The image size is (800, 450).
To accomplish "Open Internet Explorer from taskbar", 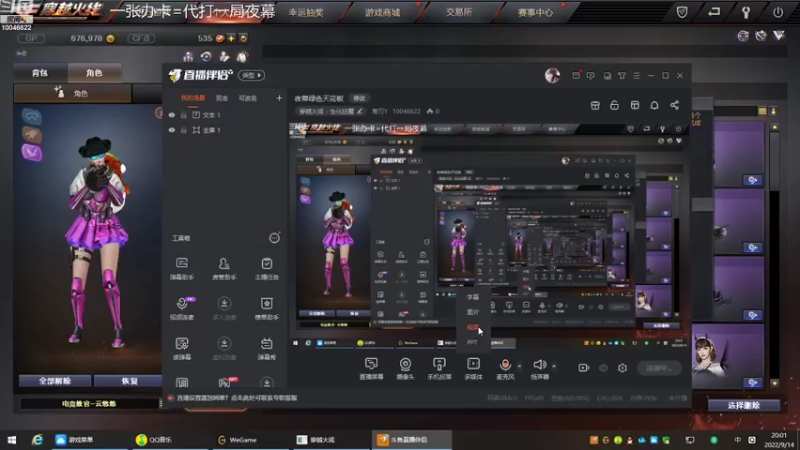I will pyautogui.click(x=37, y=440).
